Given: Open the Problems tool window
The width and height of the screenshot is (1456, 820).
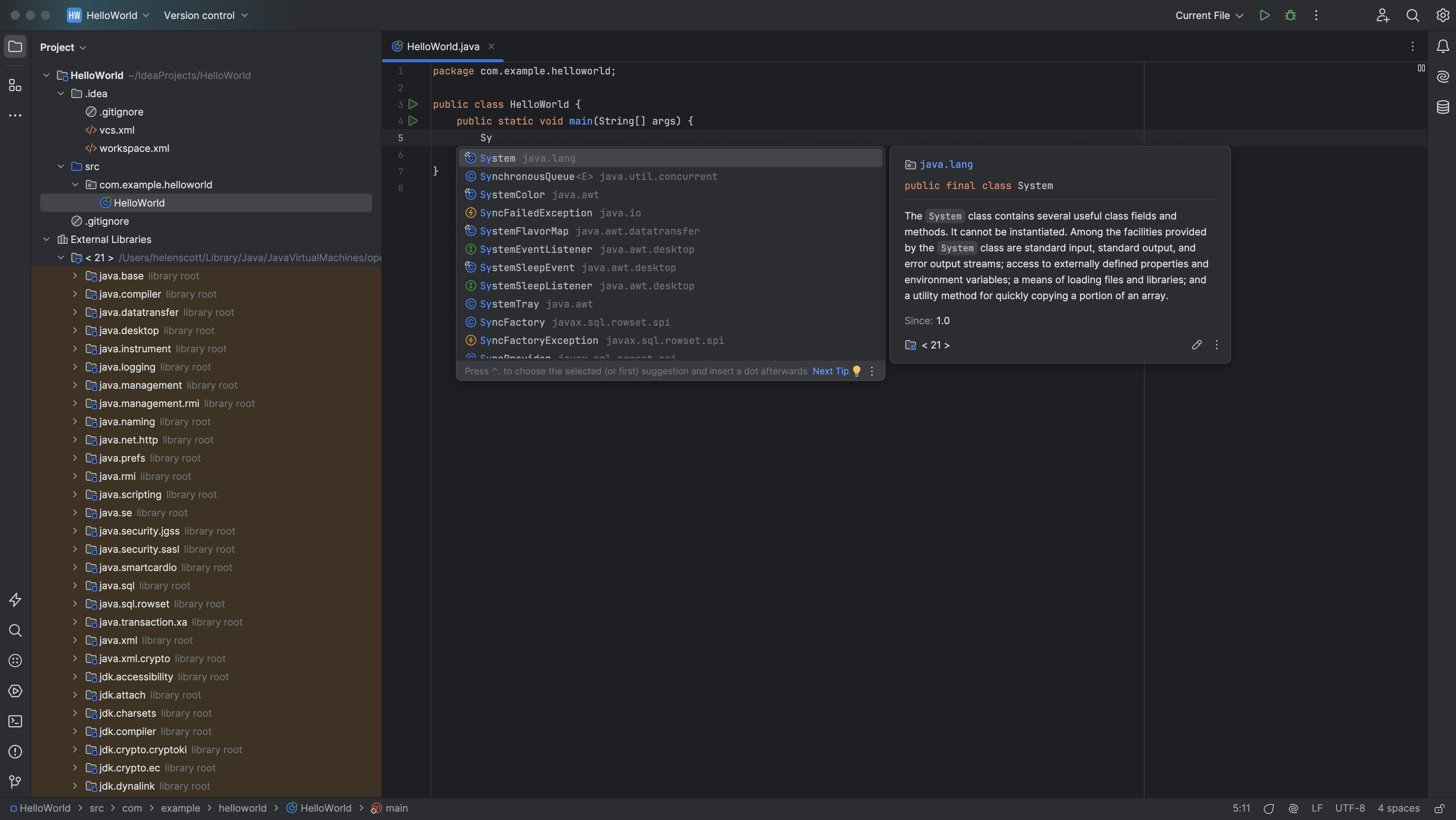Looking at the screenshot, I should [x=15, y=752].
